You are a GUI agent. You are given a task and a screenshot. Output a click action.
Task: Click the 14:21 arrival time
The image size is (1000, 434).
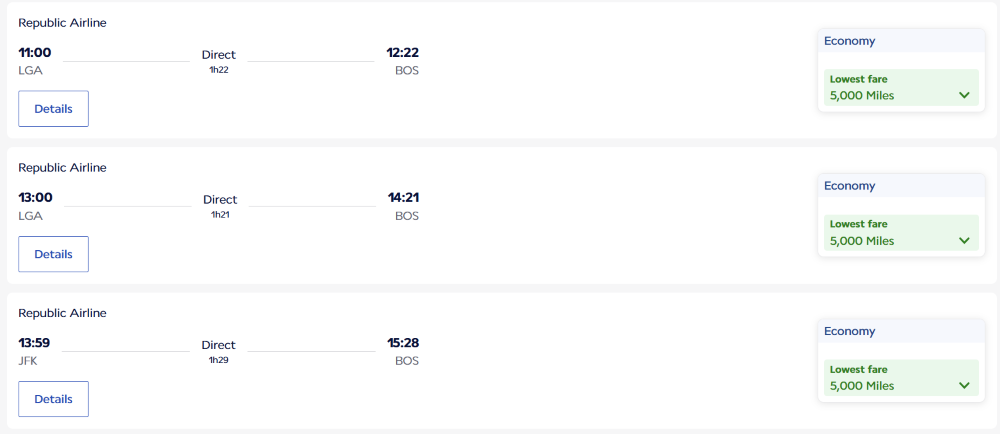tap(403, 198)
